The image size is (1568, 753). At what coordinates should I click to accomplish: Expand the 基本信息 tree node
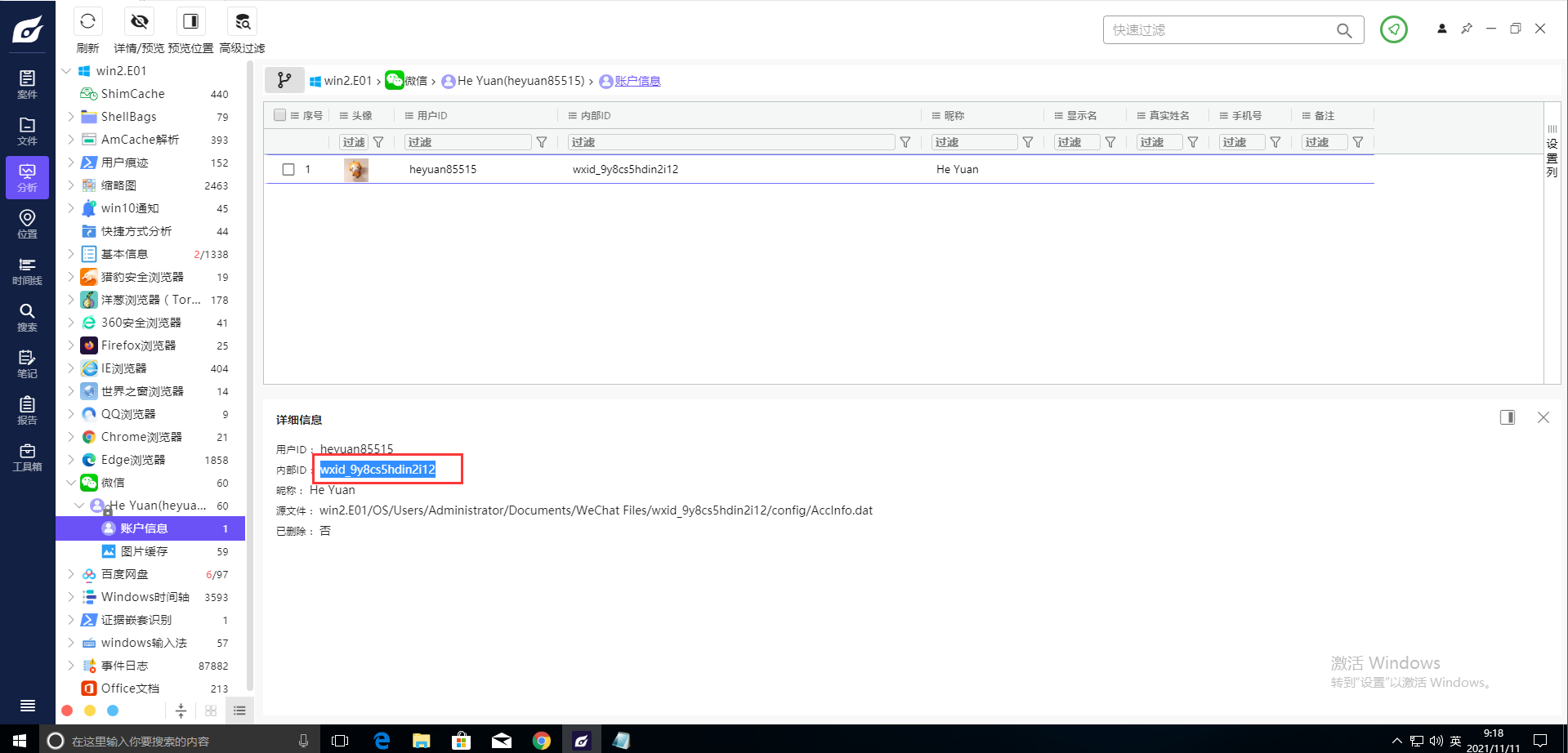click(71, 254)
